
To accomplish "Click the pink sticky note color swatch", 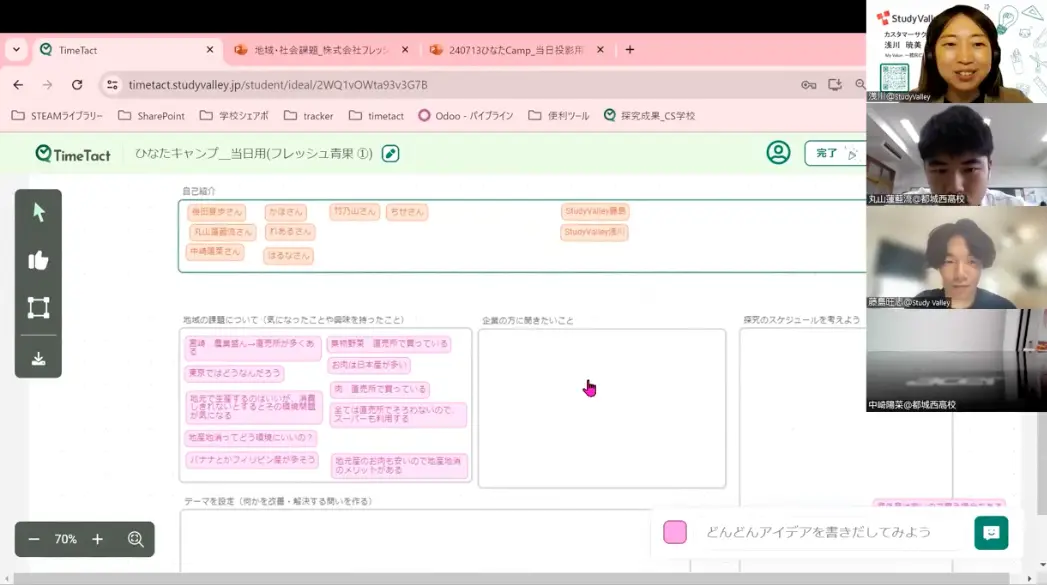I will pos(675,532).
